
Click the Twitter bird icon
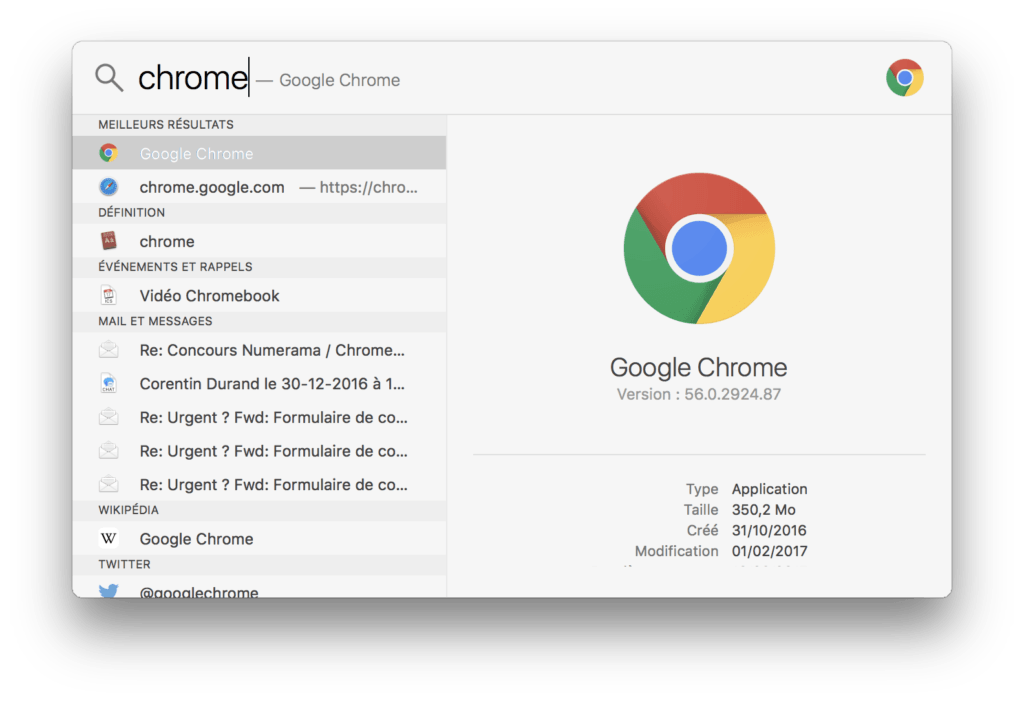[x=108, y=590]
